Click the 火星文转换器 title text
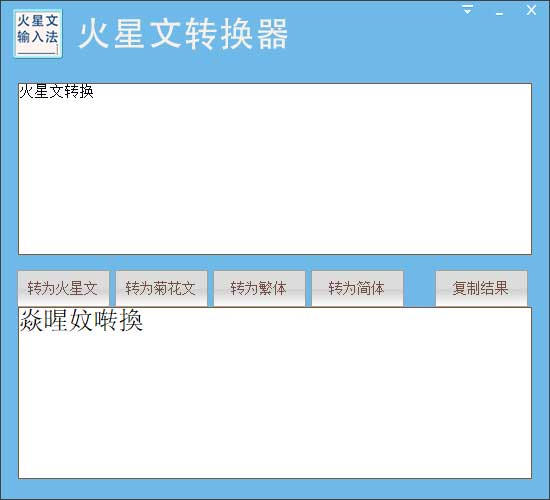Viewport: 550px width, 500px height. coord(183,34)
